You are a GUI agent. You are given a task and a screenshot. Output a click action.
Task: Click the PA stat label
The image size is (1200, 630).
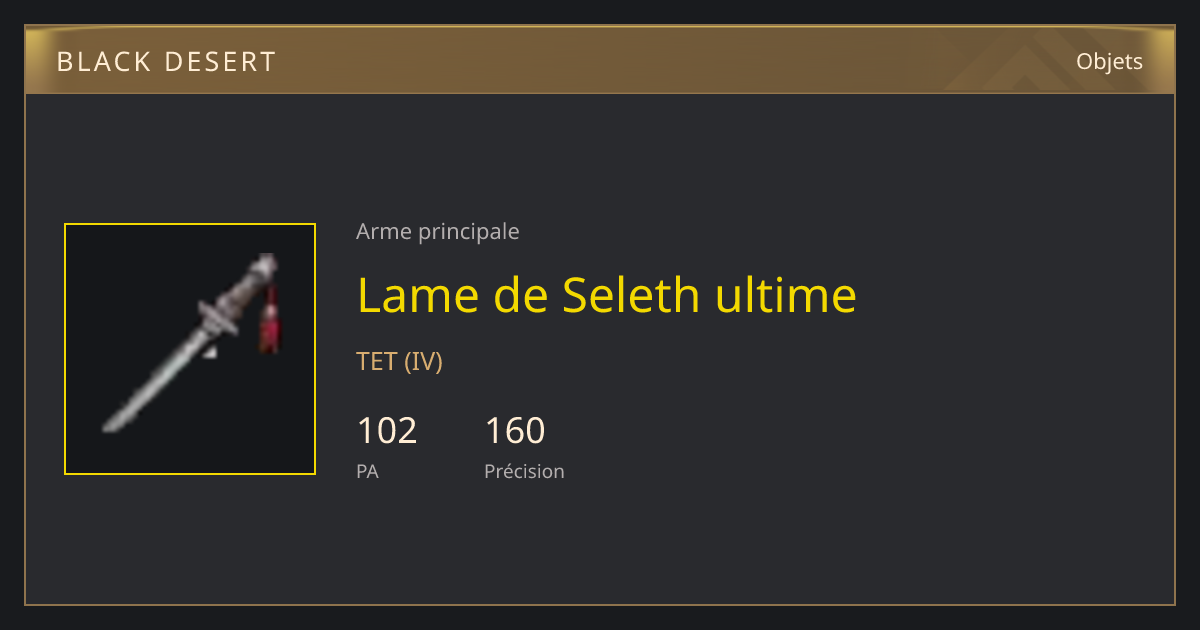point(367,471)
